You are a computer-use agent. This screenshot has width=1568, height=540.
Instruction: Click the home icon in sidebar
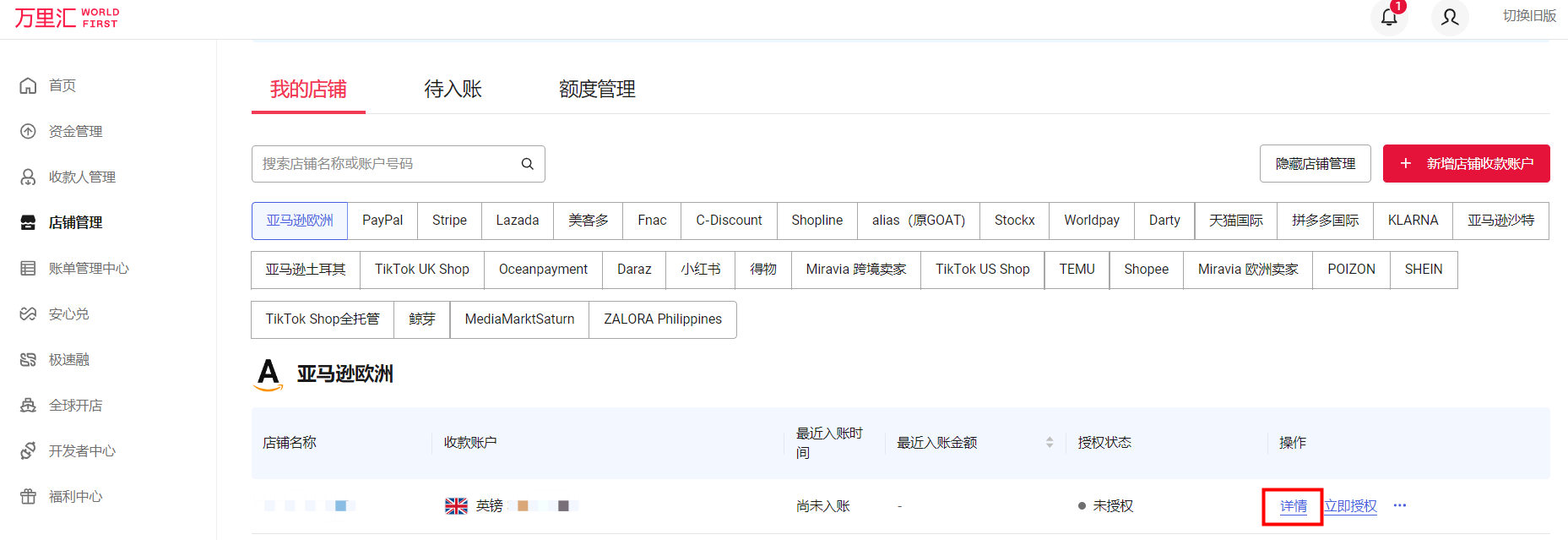pyautogui.click(x=28, y=85)
